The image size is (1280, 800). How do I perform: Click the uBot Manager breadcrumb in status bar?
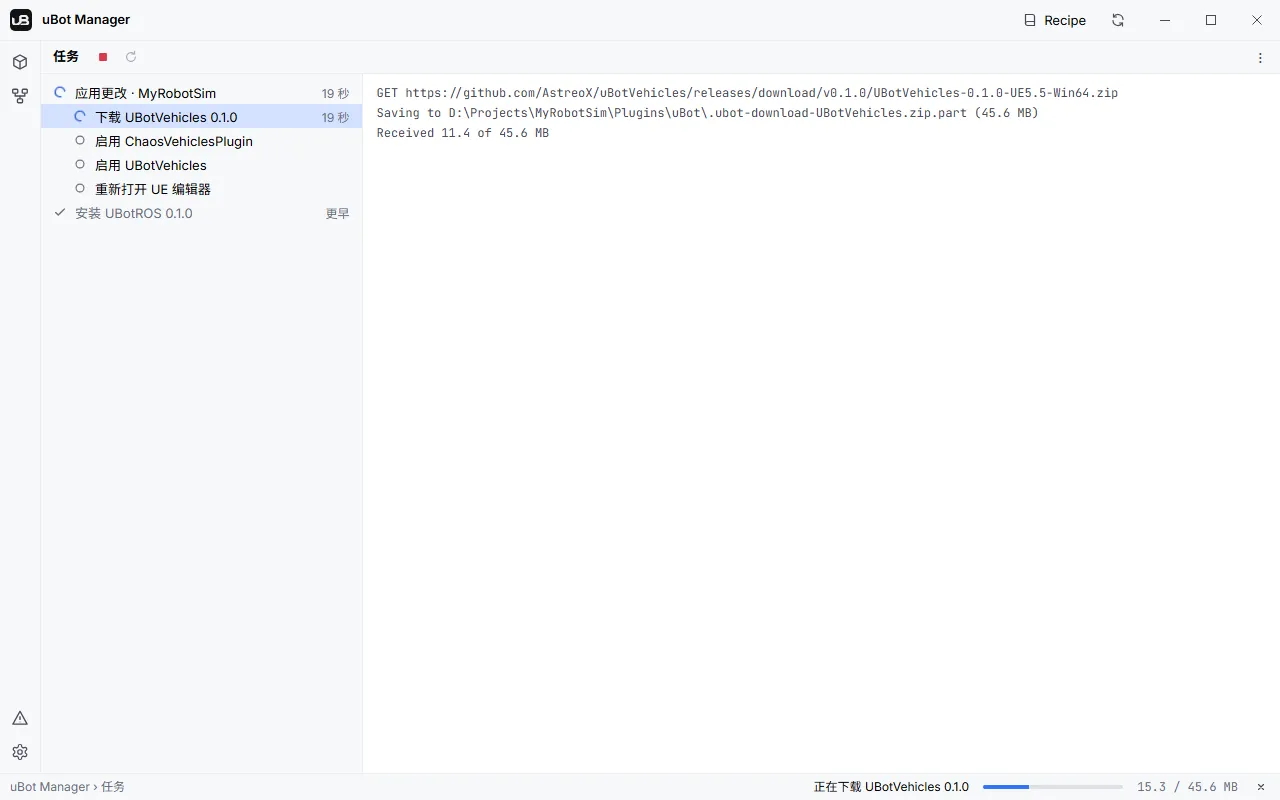50,787
